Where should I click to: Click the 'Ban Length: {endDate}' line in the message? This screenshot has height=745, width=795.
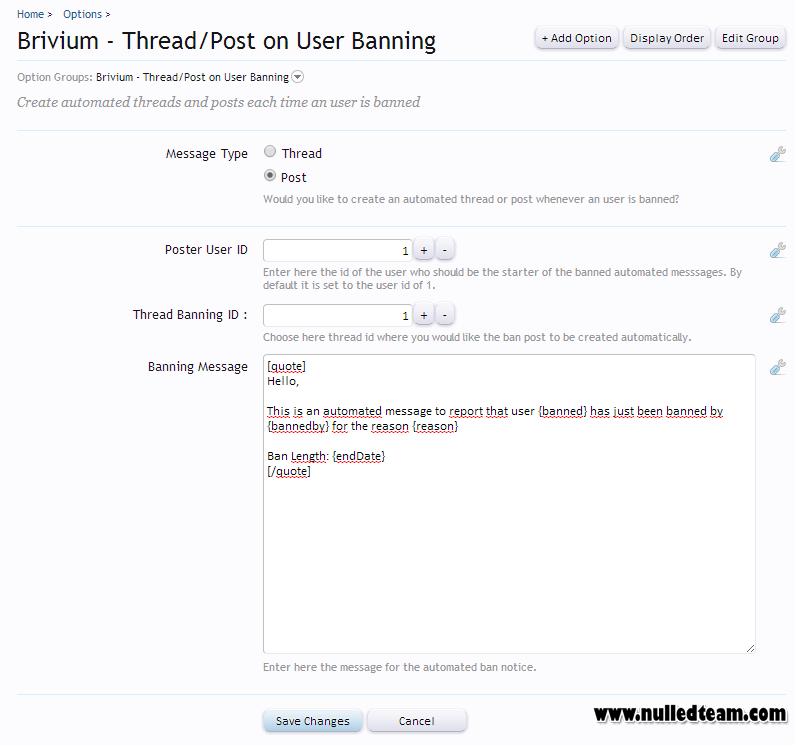point(326,456)
